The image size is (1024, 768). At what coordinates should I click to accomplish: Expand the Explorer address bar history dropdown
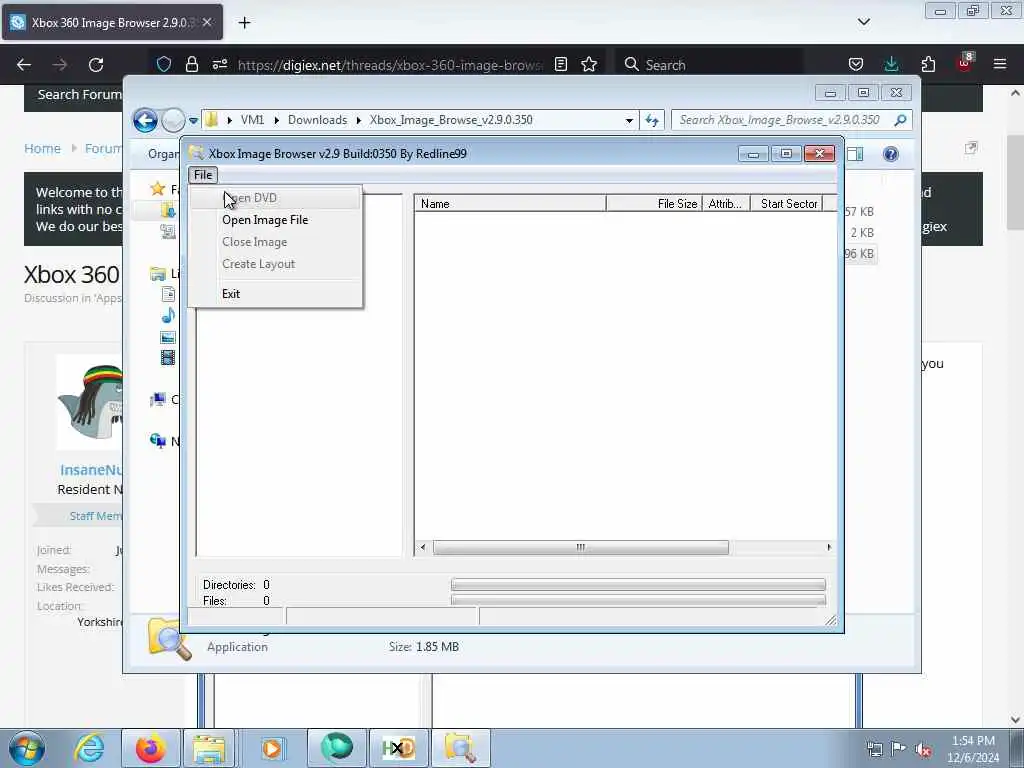coord(629,120)
